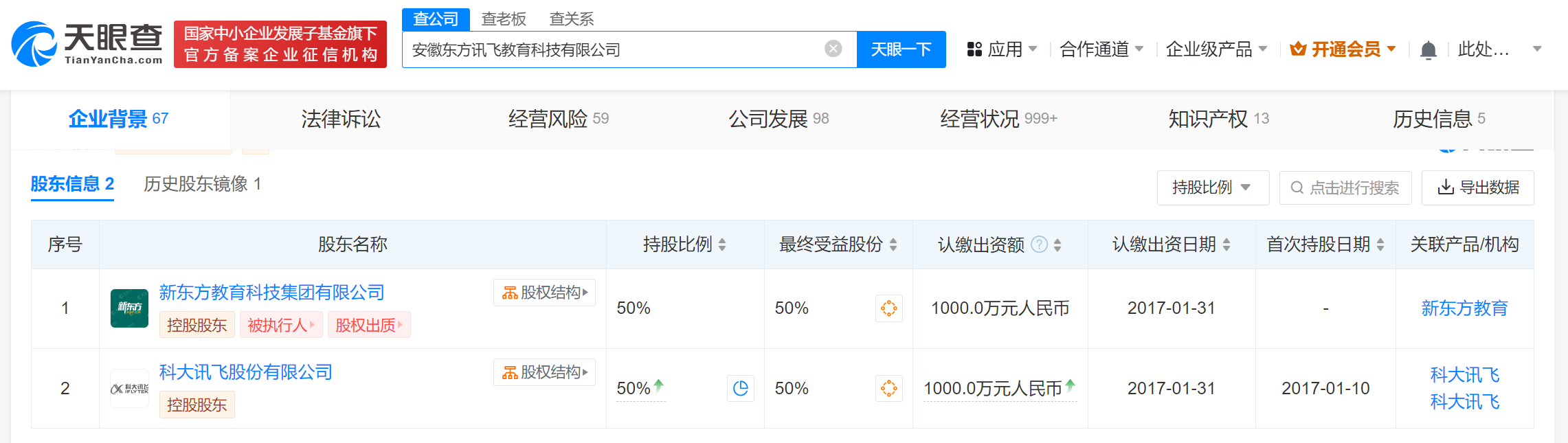The width and height of the screenshot is (1568, 443).
Task: Open first 科大讯飞 related product link
Action: [1464, 375]
